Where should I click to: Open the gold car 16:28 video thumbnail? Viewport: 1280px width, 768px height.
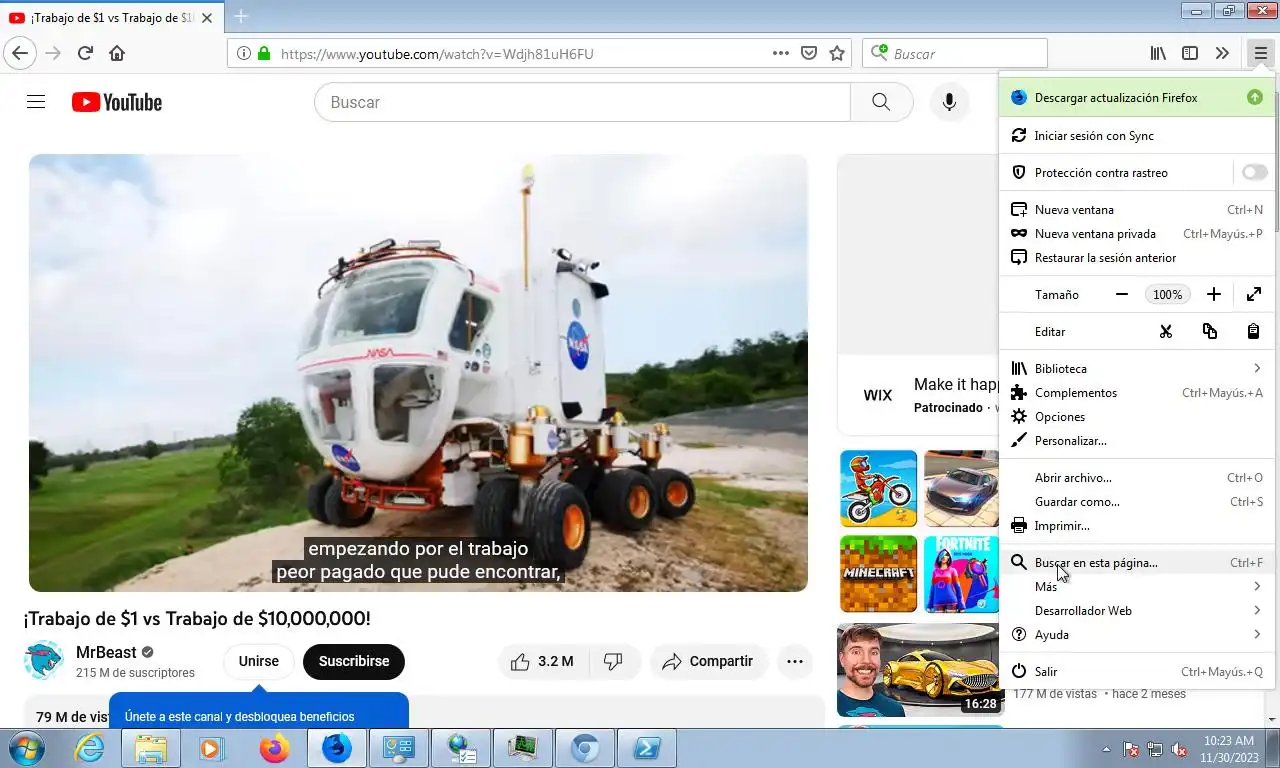click(x=920, y=670)
